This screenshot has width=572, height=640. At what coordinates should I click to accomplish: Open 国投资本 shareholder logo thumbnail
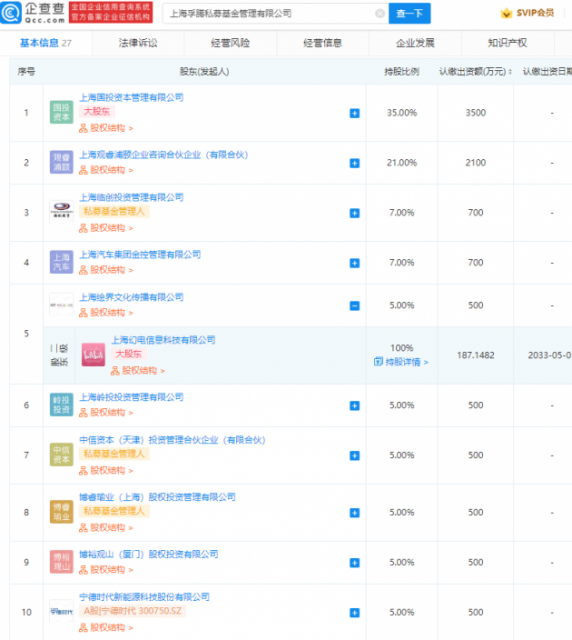click(61, 112)
